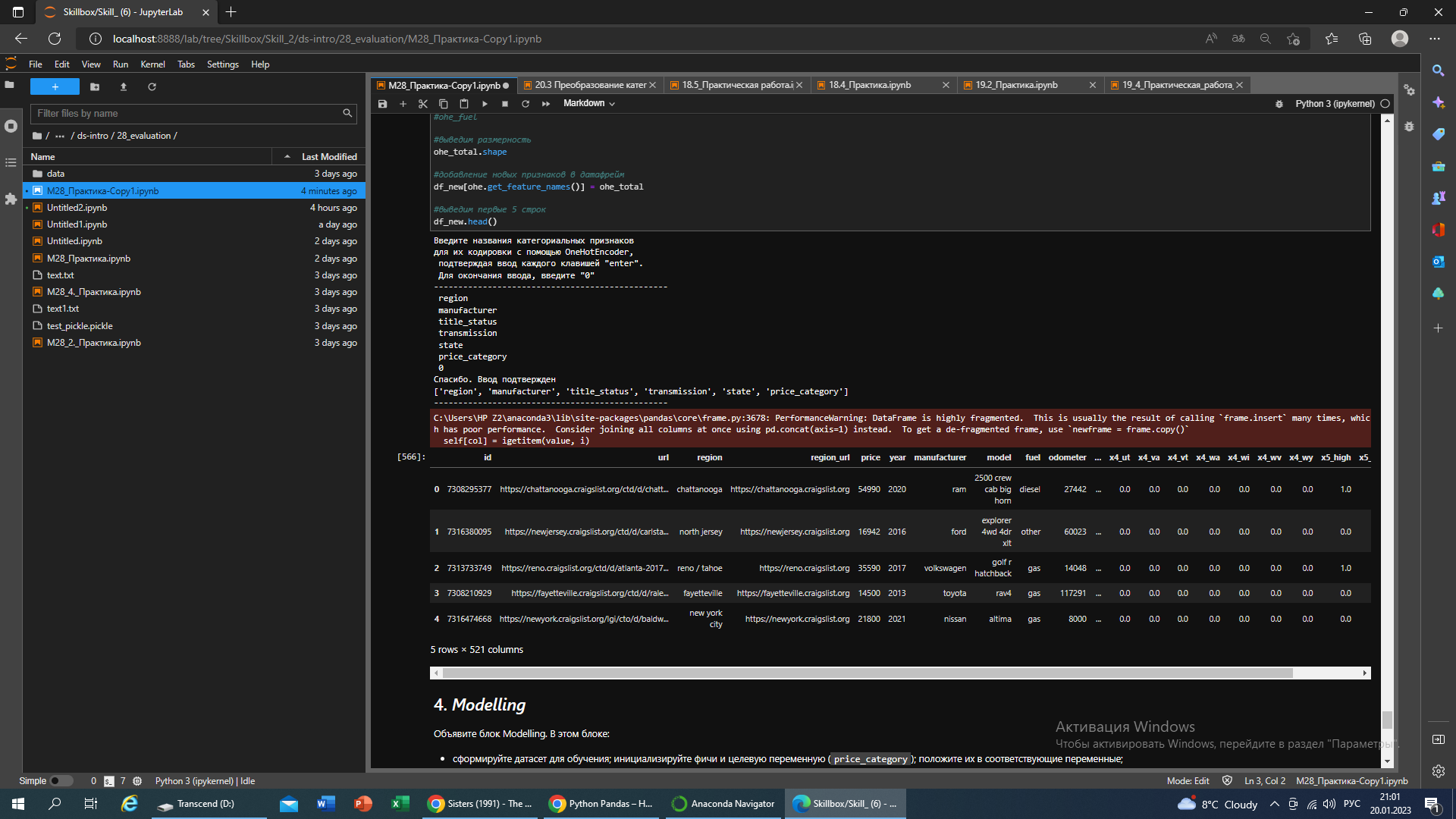Click the Python 3 (ipykernel) kernel name
The image size is (1456, 819).
1335,104
